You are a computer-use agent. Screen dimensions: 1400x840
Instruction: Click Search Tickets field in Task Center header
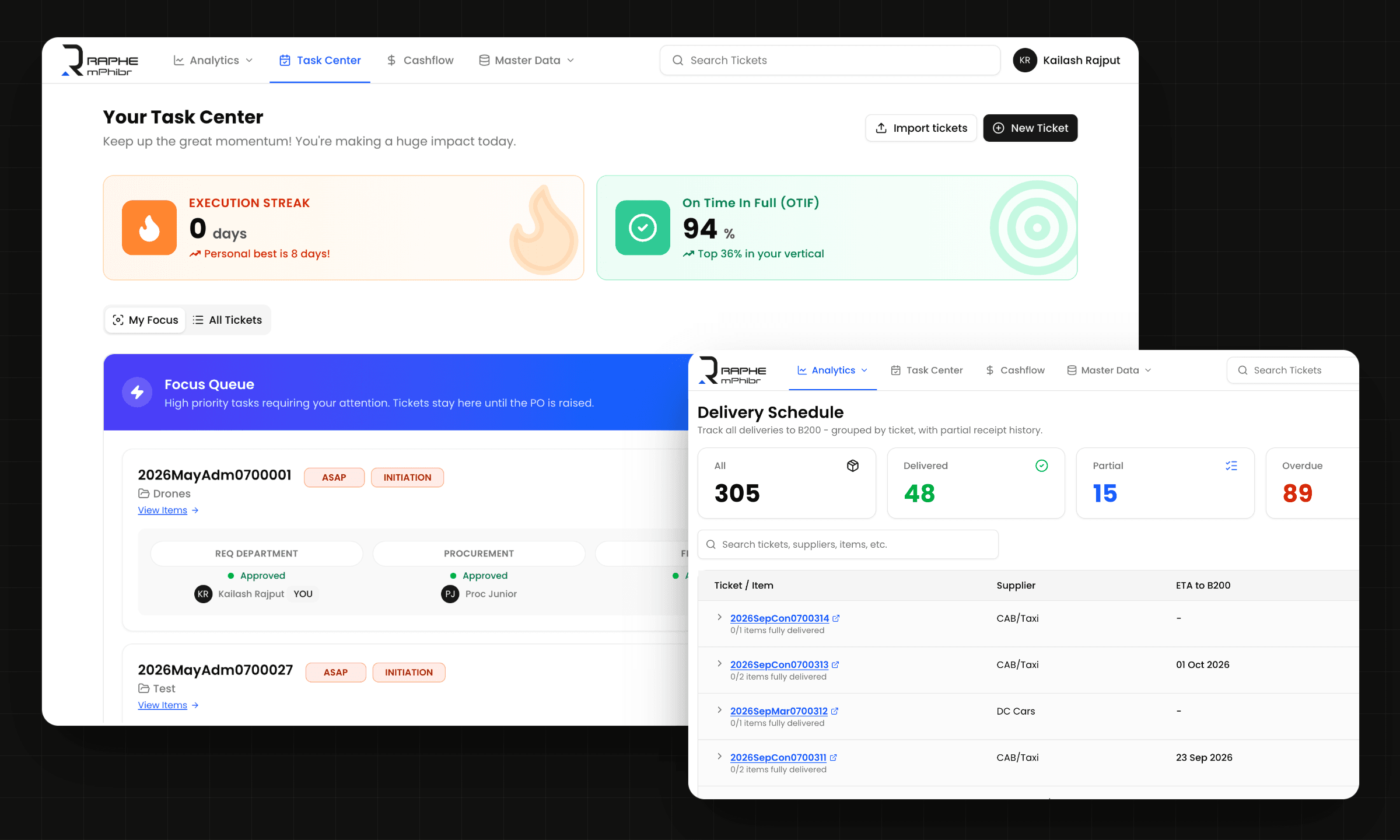830,61
